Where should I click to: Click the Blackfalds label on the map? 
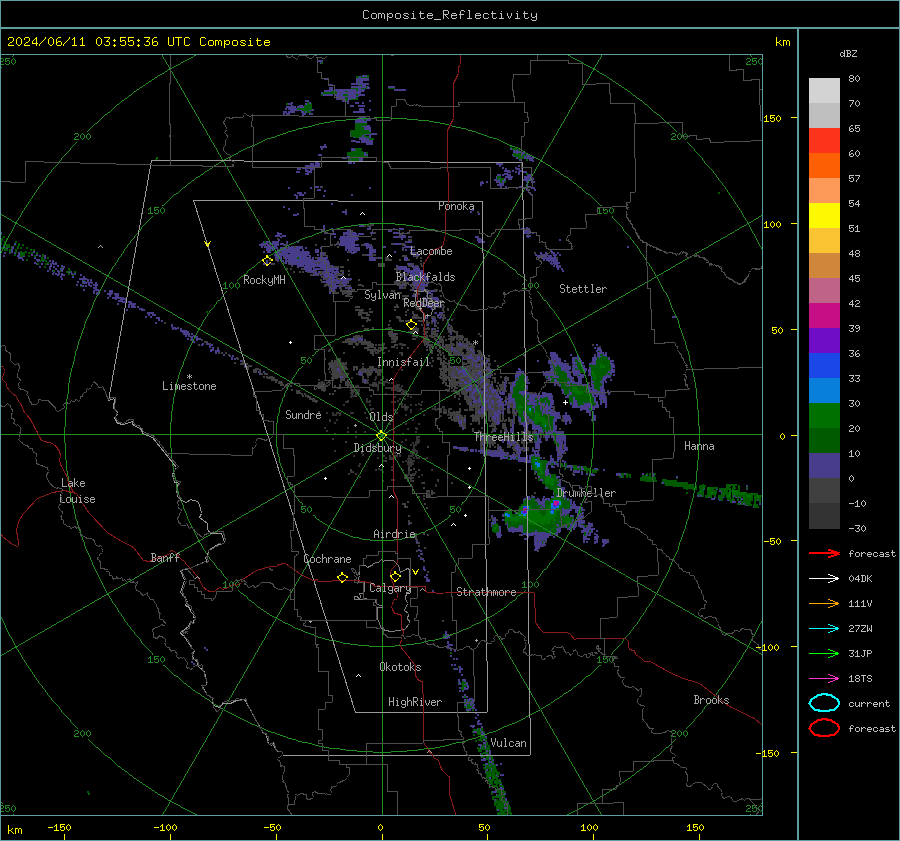[425, 277]
